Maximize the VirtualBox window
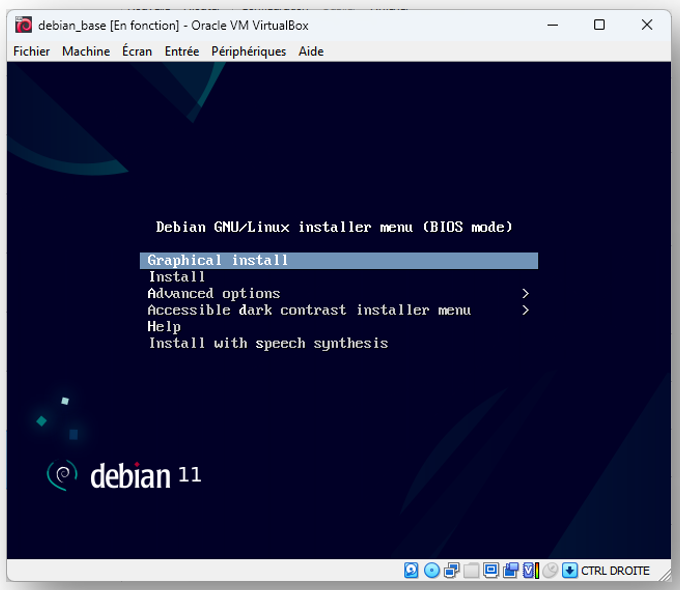 pyautogui.click(x=599, y=25)
